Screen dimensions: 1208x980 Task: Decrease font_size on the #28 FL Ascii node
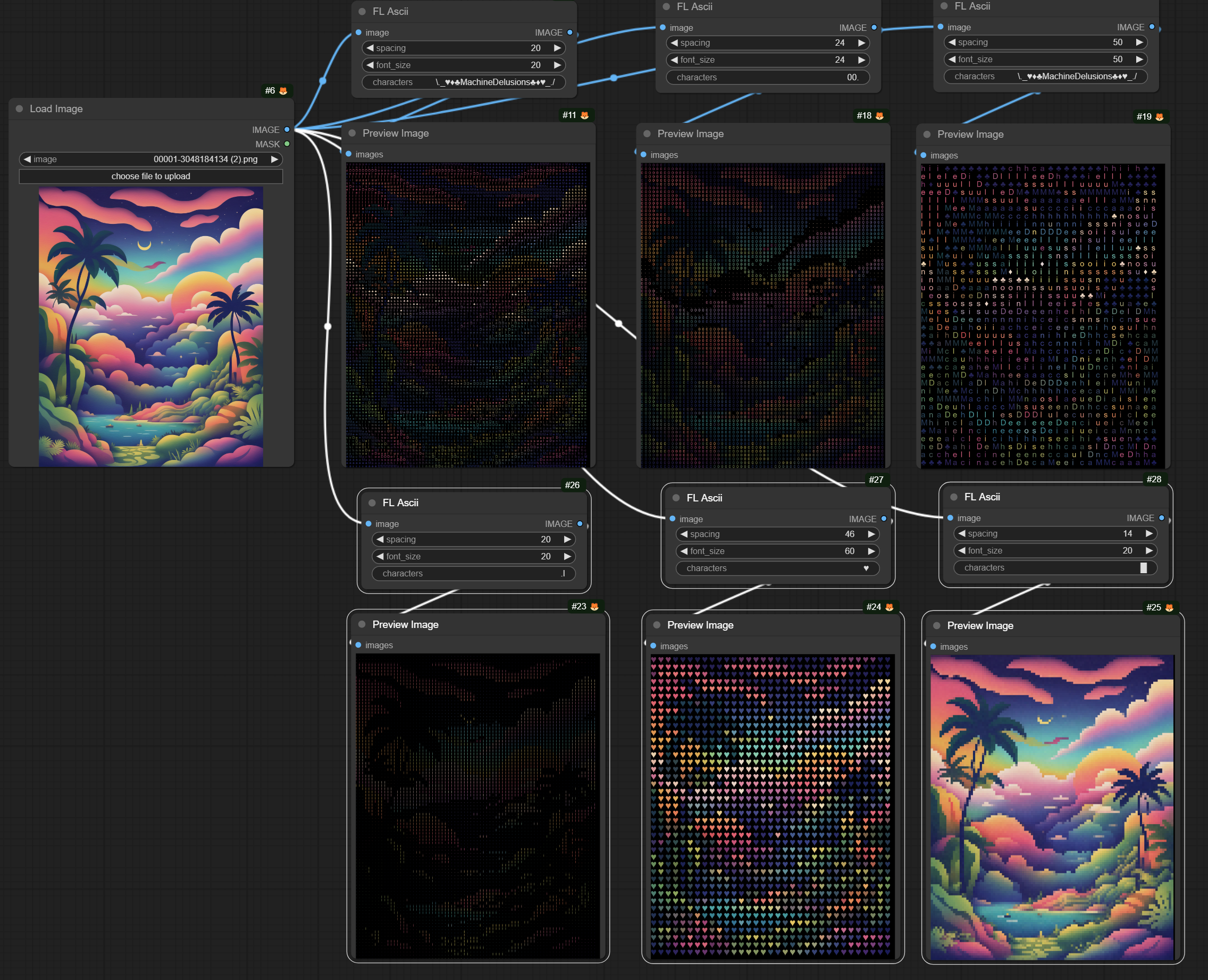(x=962, y=550)
